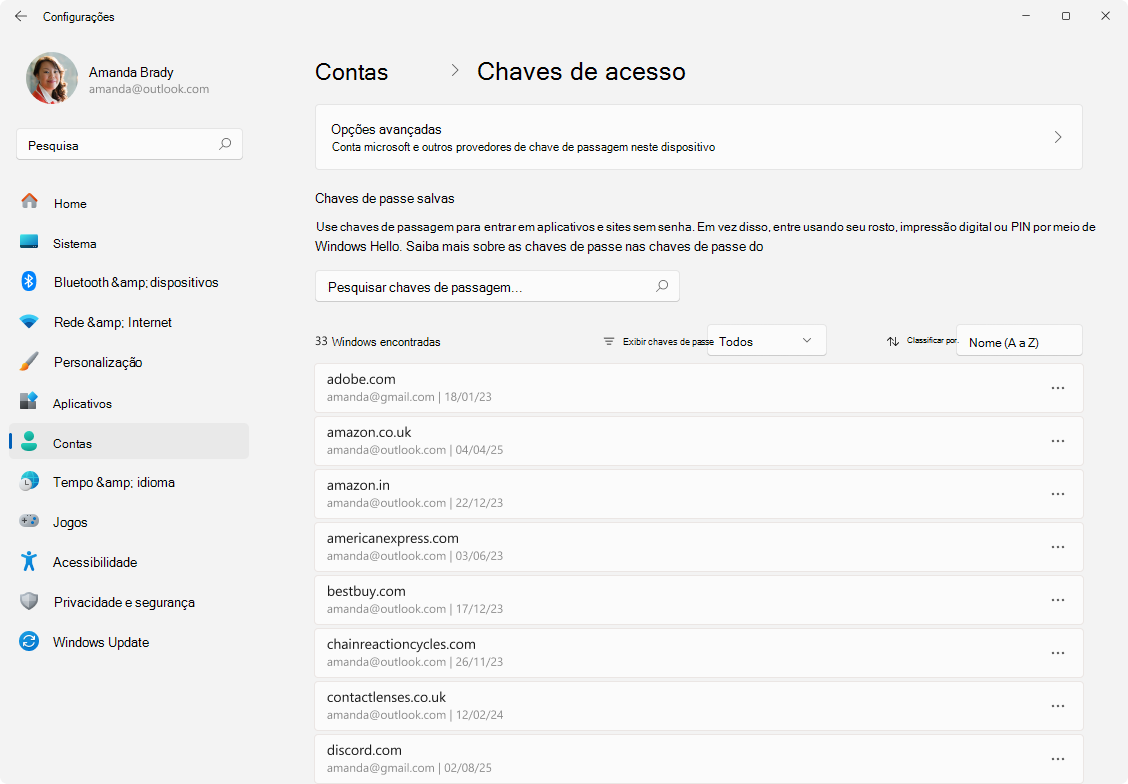Open more options for amazon.co.uk
The height and width of the screenshot is (784, 1128).
1058,441
